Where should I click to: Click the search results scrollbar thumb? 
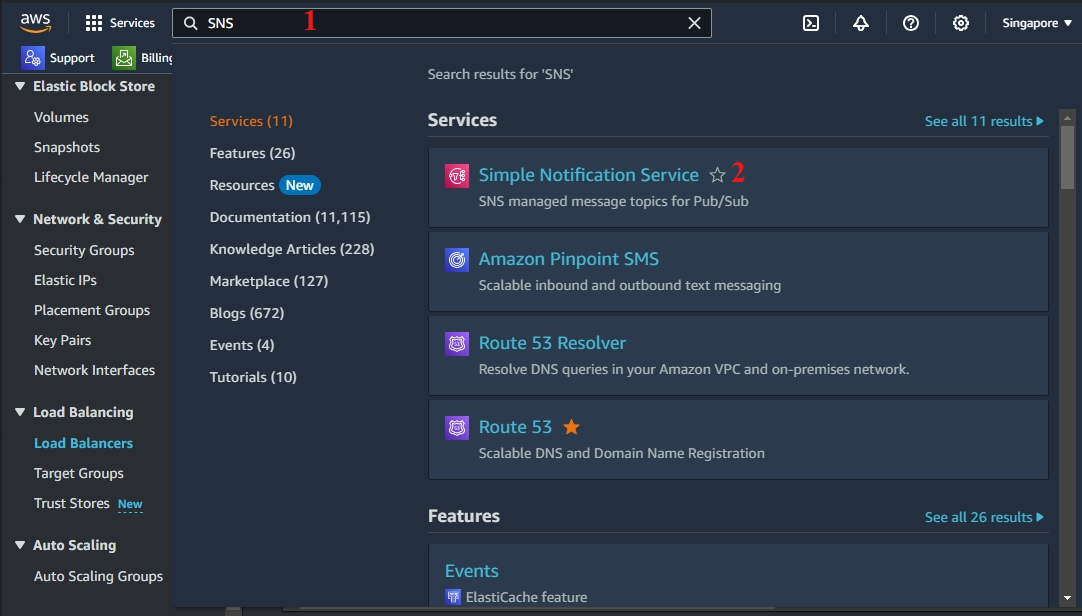(x=1068, y=157)
